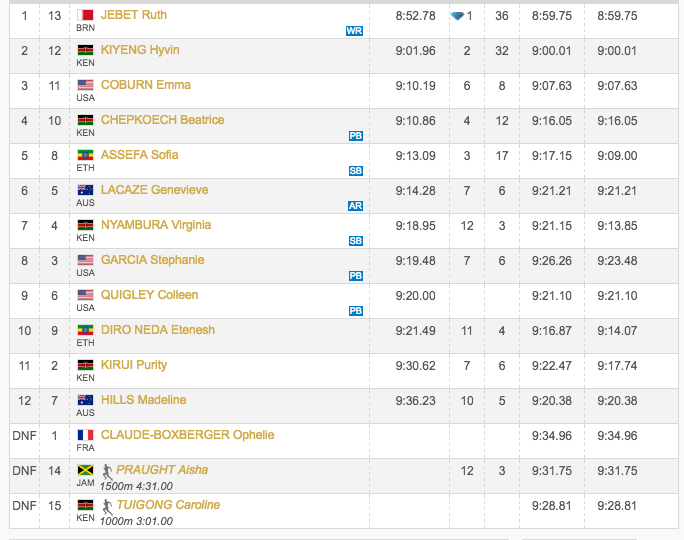Click the SB badge on Assefa's row

[355, 171]
